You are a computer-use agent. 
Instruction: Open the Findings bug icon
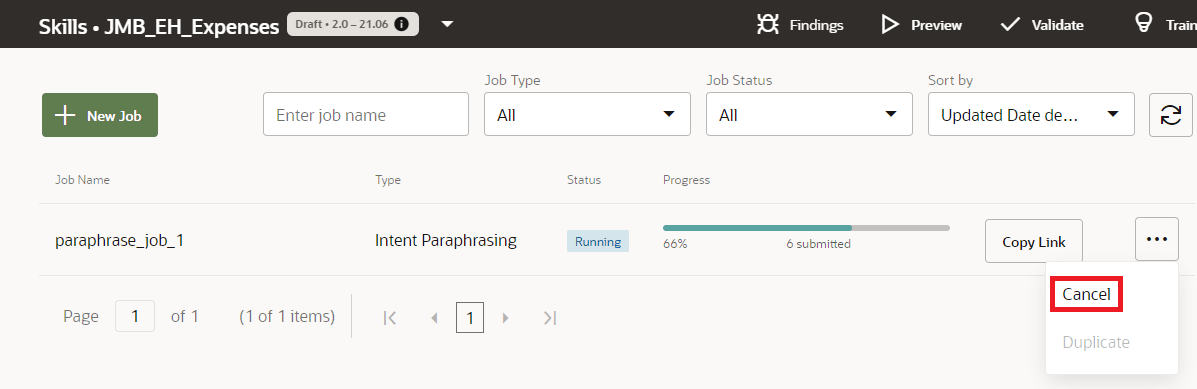point(767,24)
